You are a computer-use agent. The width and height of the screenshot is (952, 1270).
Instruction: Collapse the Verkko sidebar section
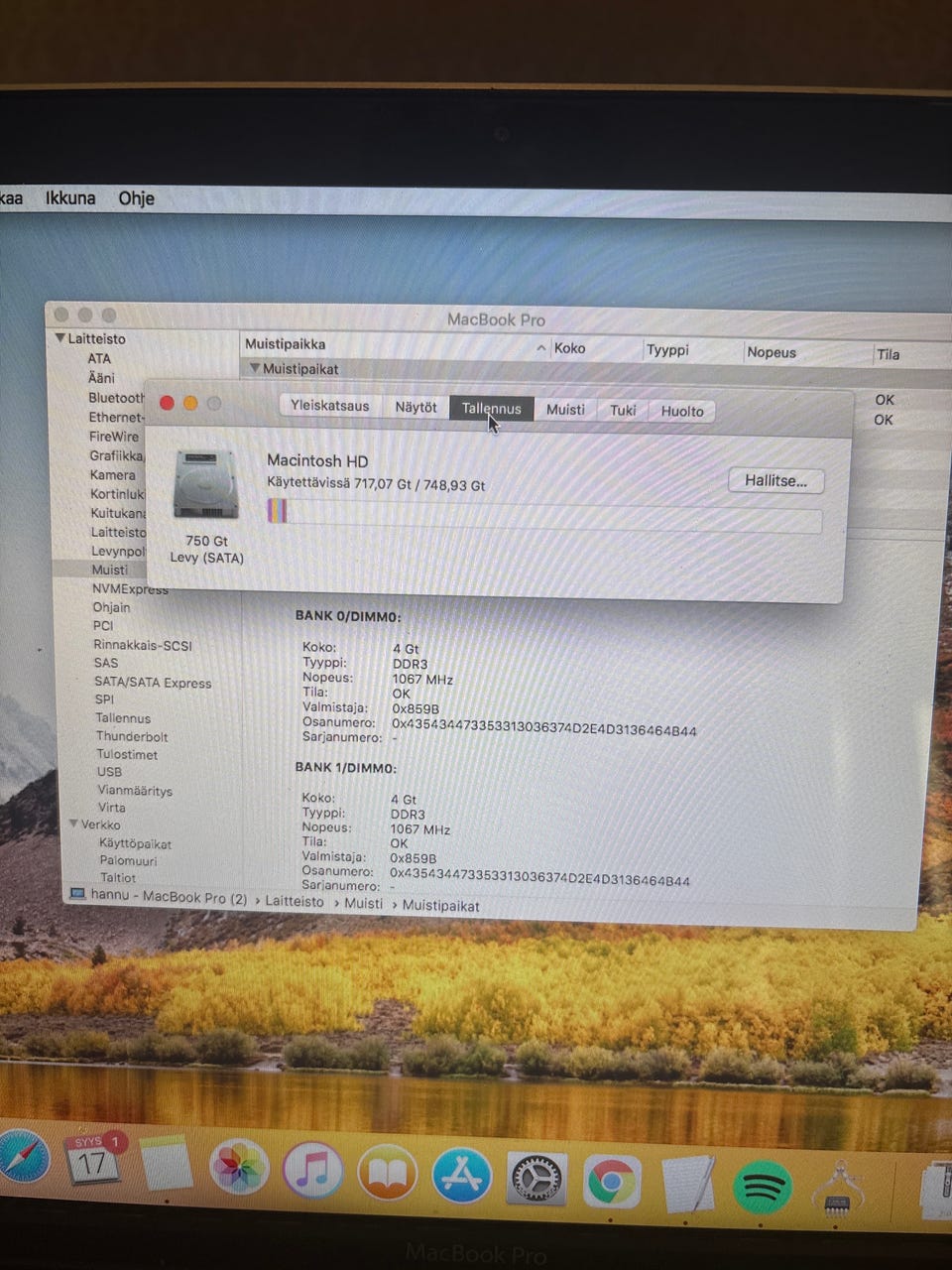point(73,825)
